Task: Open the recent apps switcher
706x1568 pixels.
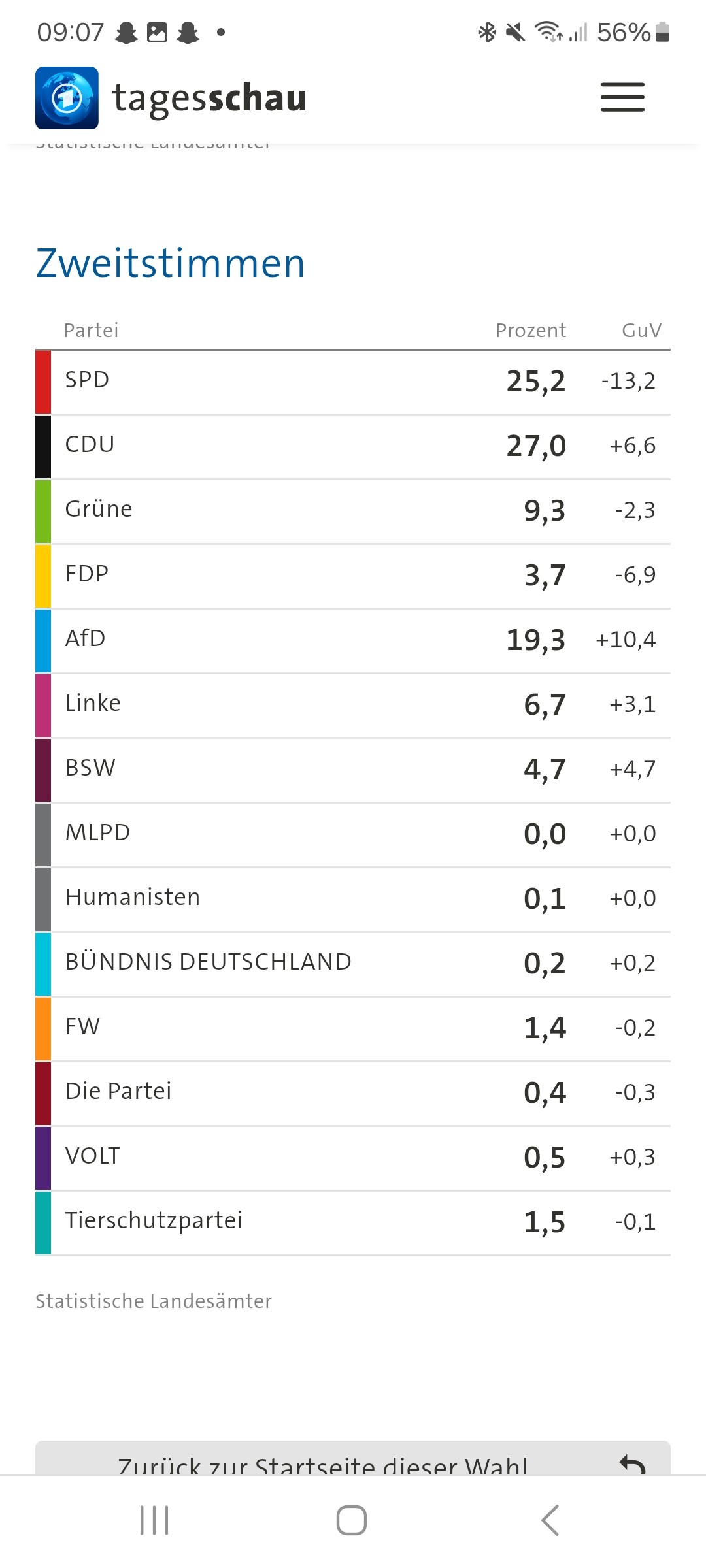Action: [154, 1520]
